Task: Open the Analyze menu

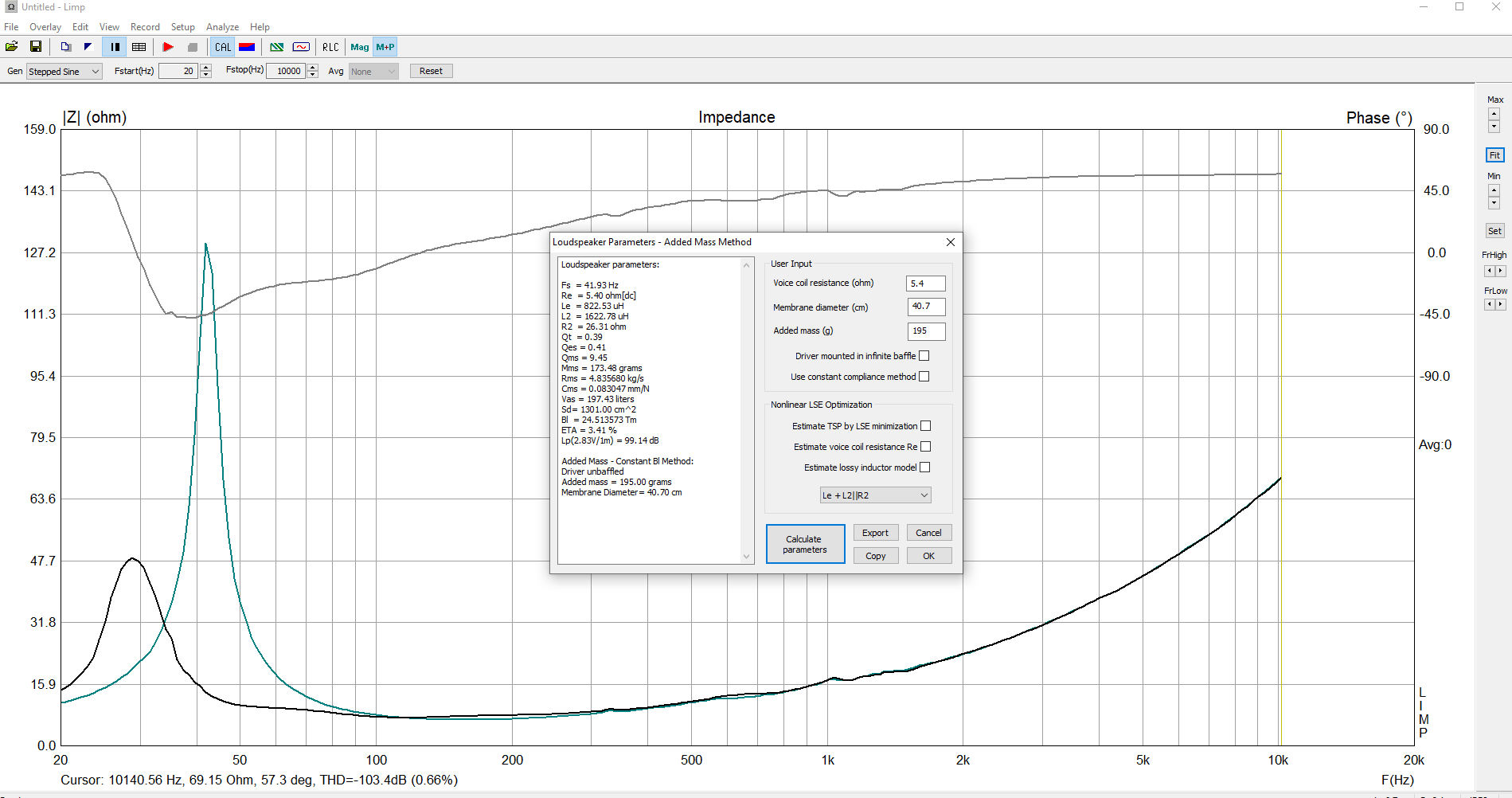Action: (222, 27)
